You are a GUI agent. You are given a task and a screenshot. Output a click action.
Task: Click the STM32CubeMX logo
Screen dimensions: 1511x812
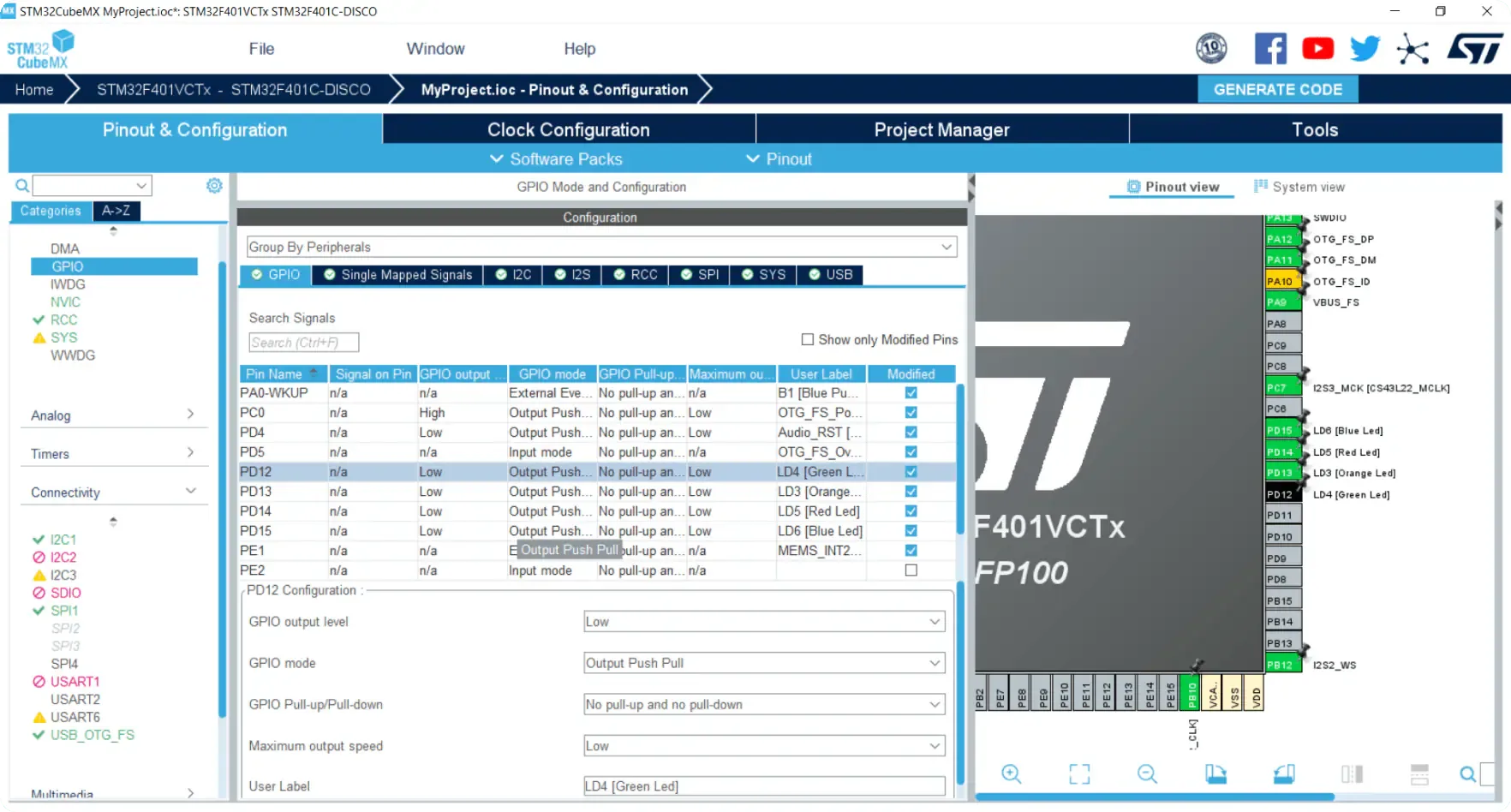click(41, 50)
